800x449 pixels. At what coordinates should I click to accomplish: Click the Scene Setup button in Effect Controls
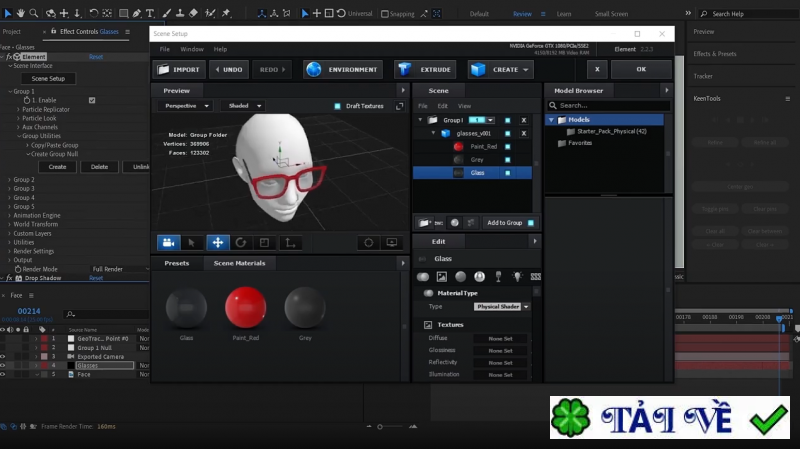click(x=48, y=78)
